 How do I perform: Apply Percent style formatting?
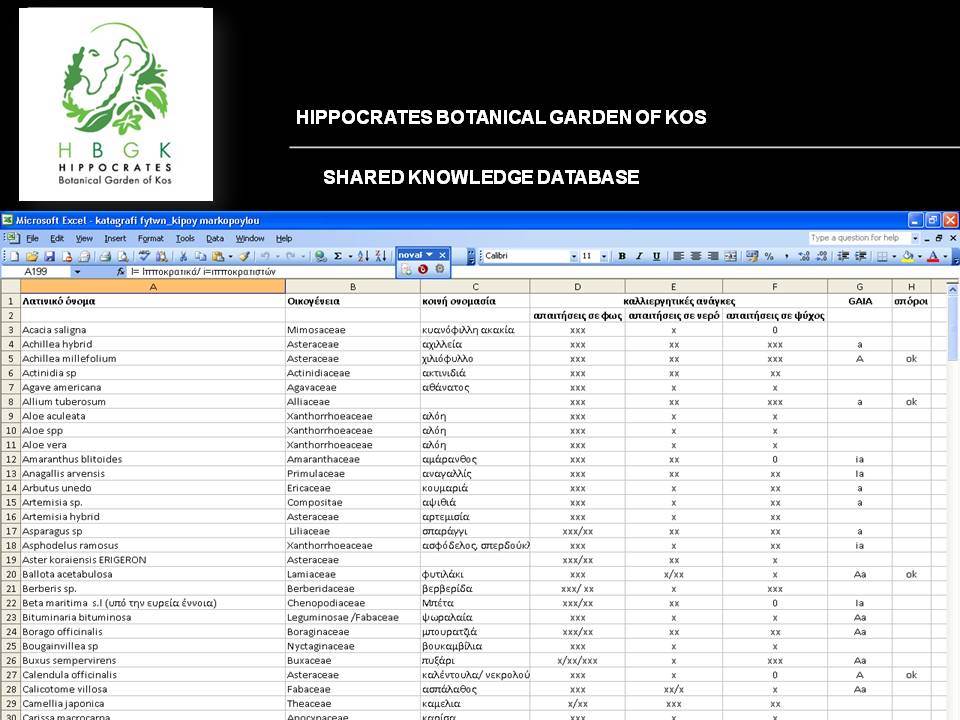click(769, 256)
